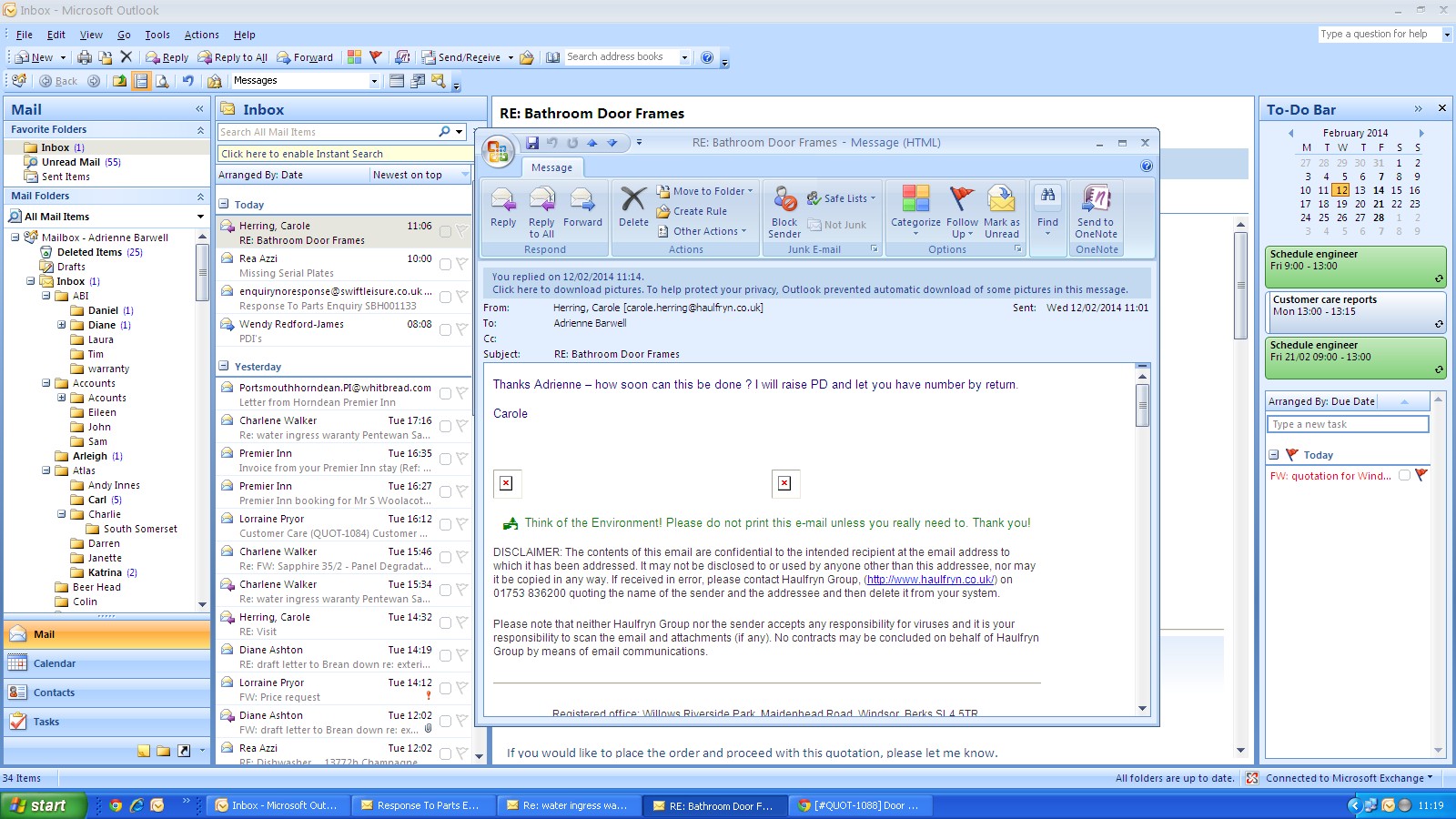Click Create Rule in Actions group
Image resolution: width=1456 pixels, height=819 pixels.
pos(692,211)
